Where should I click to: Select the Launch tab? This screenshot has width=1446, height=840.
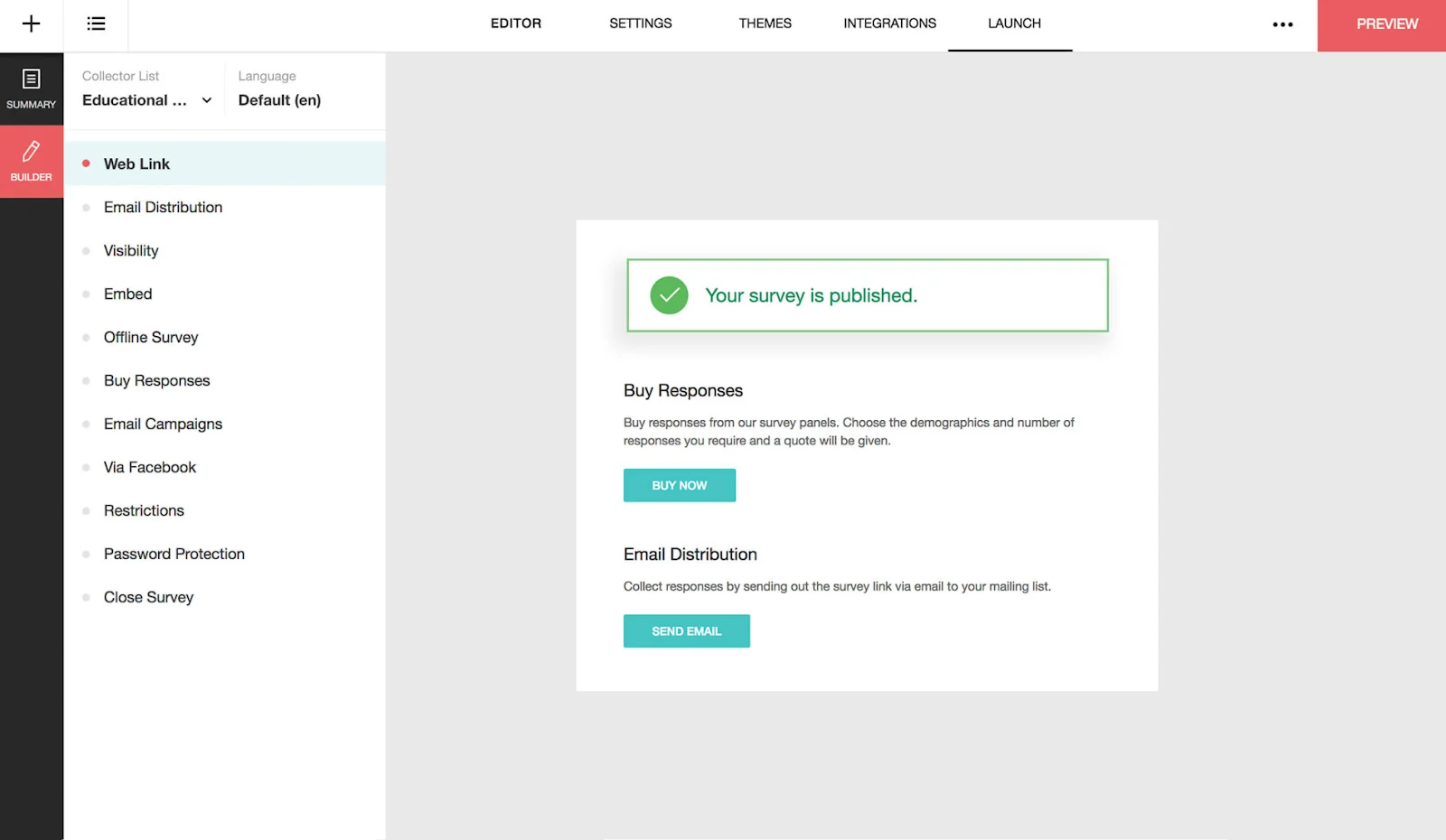point(1014,23)
